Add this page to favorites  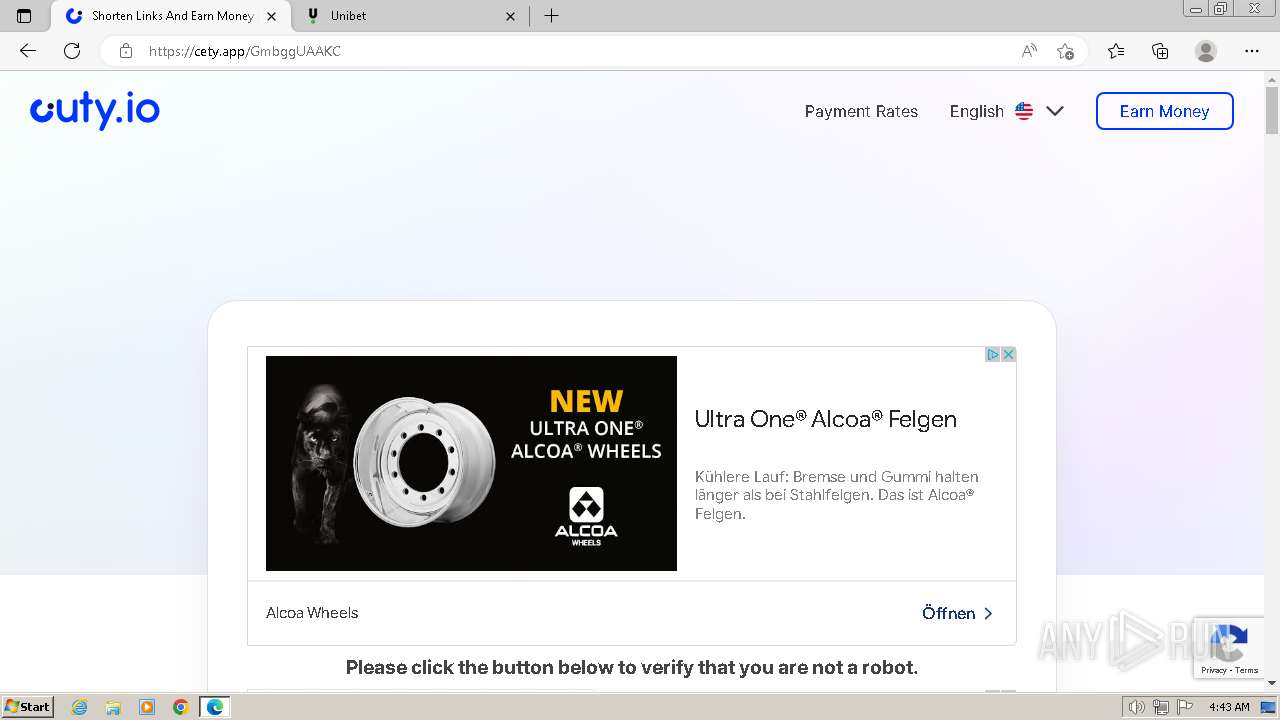pyautogui.click(x=1065, y=51)
